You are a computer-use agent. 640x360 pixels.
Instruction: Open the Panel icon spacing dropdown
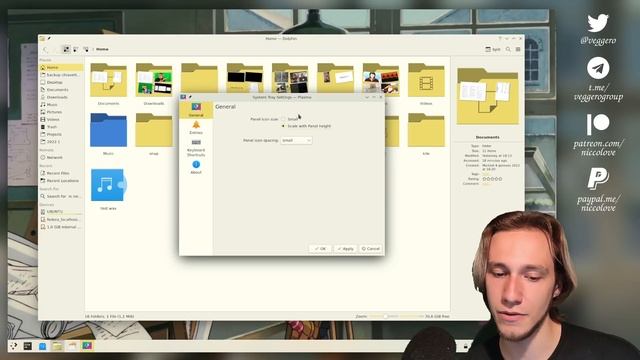point(296,140)
